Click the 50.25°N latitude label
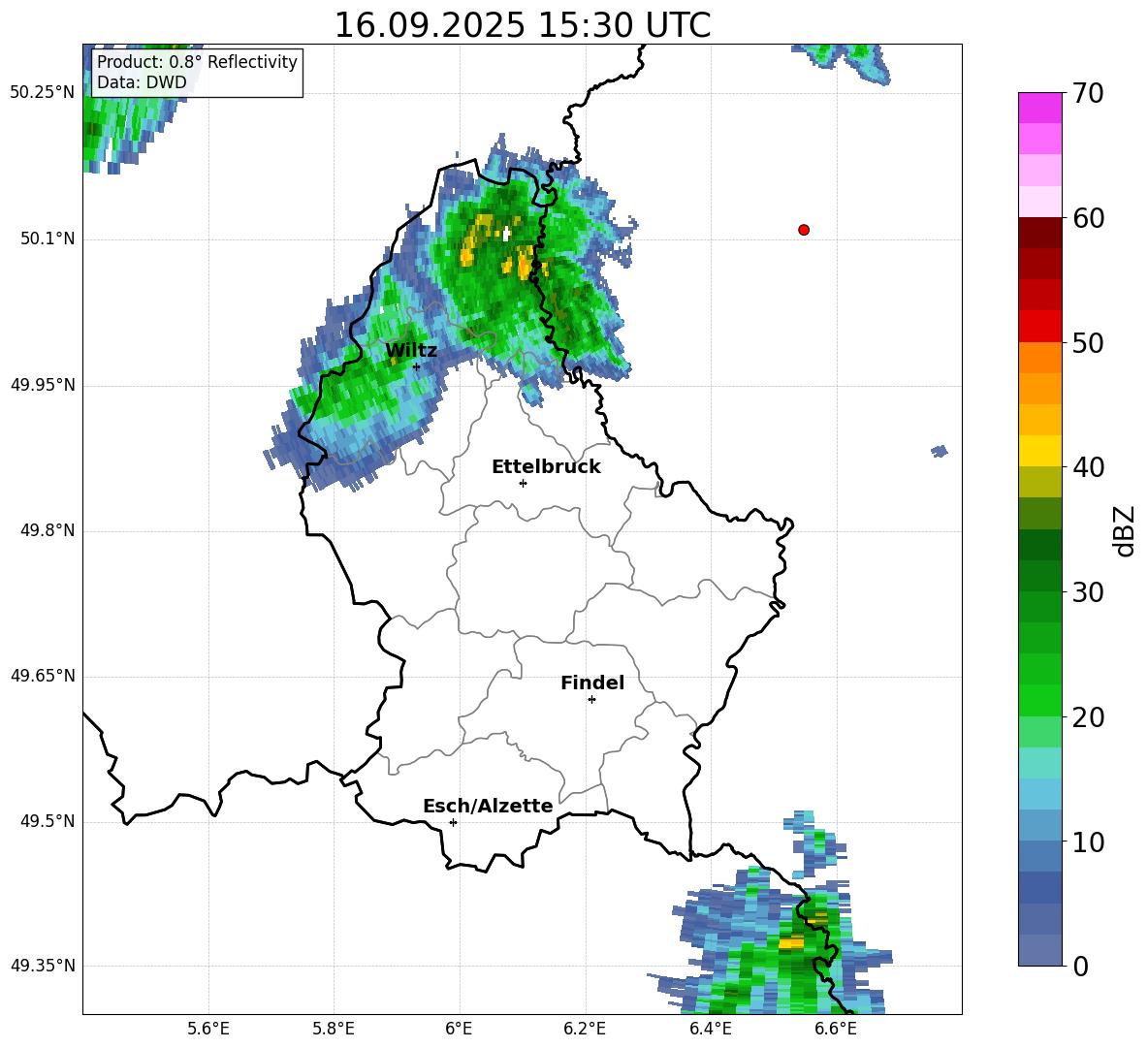The height and width of the screenshot is (1048, 1148). tap(43, 93)
